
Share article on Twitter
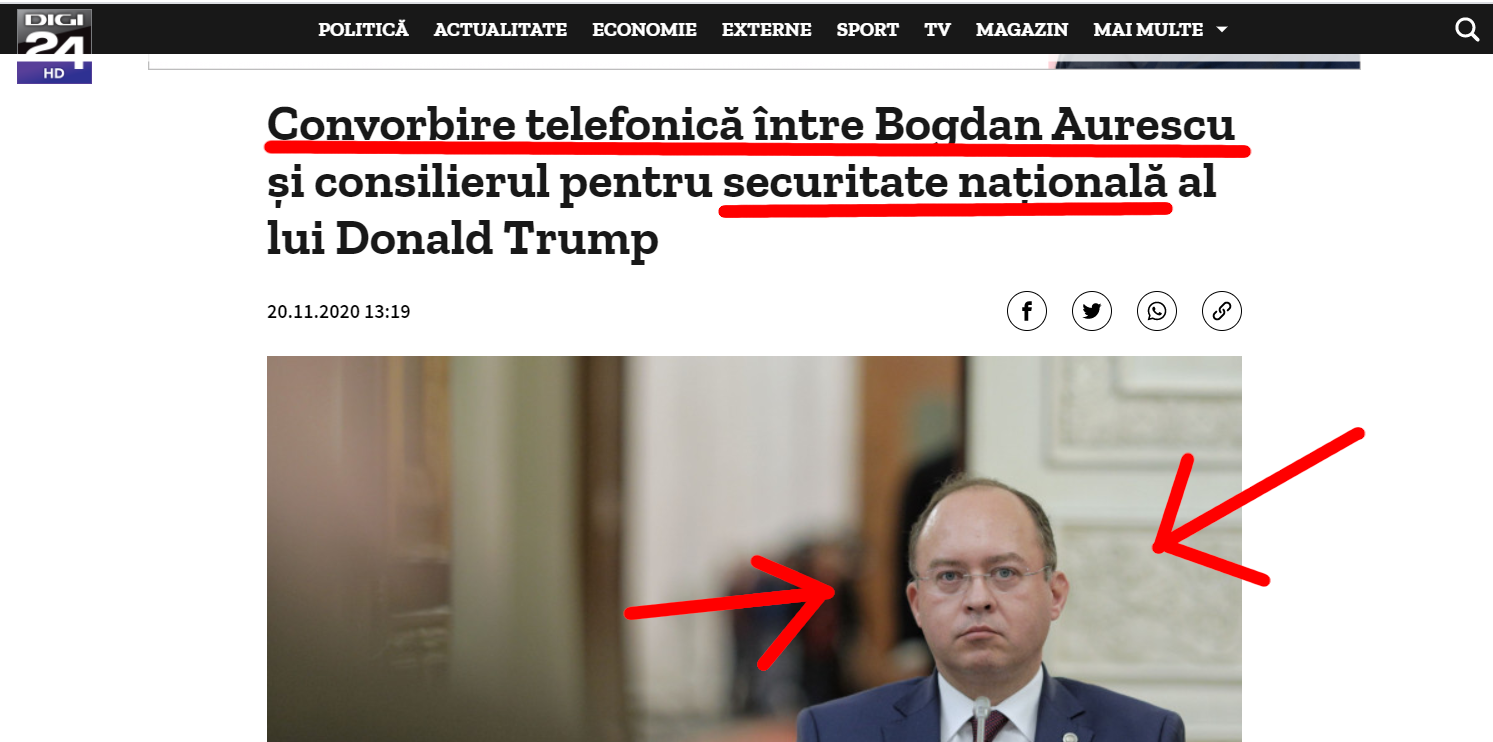pos(1091,311)
